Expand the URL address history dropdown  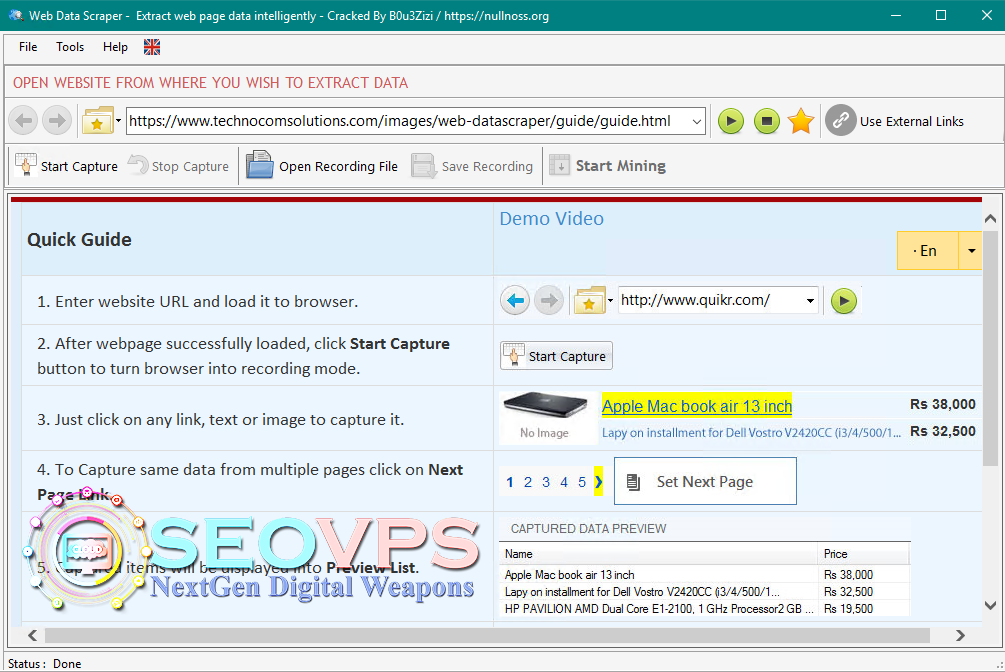point(697,121)
